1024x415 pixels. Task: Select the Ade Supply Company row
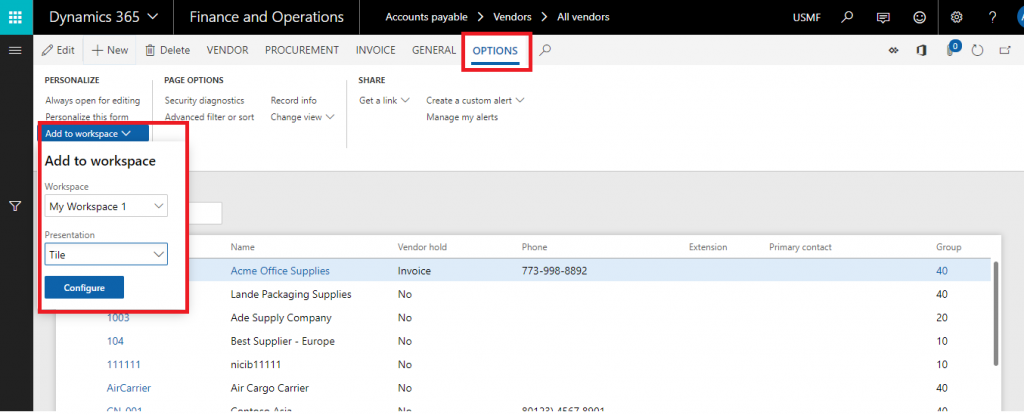[522, 318]
